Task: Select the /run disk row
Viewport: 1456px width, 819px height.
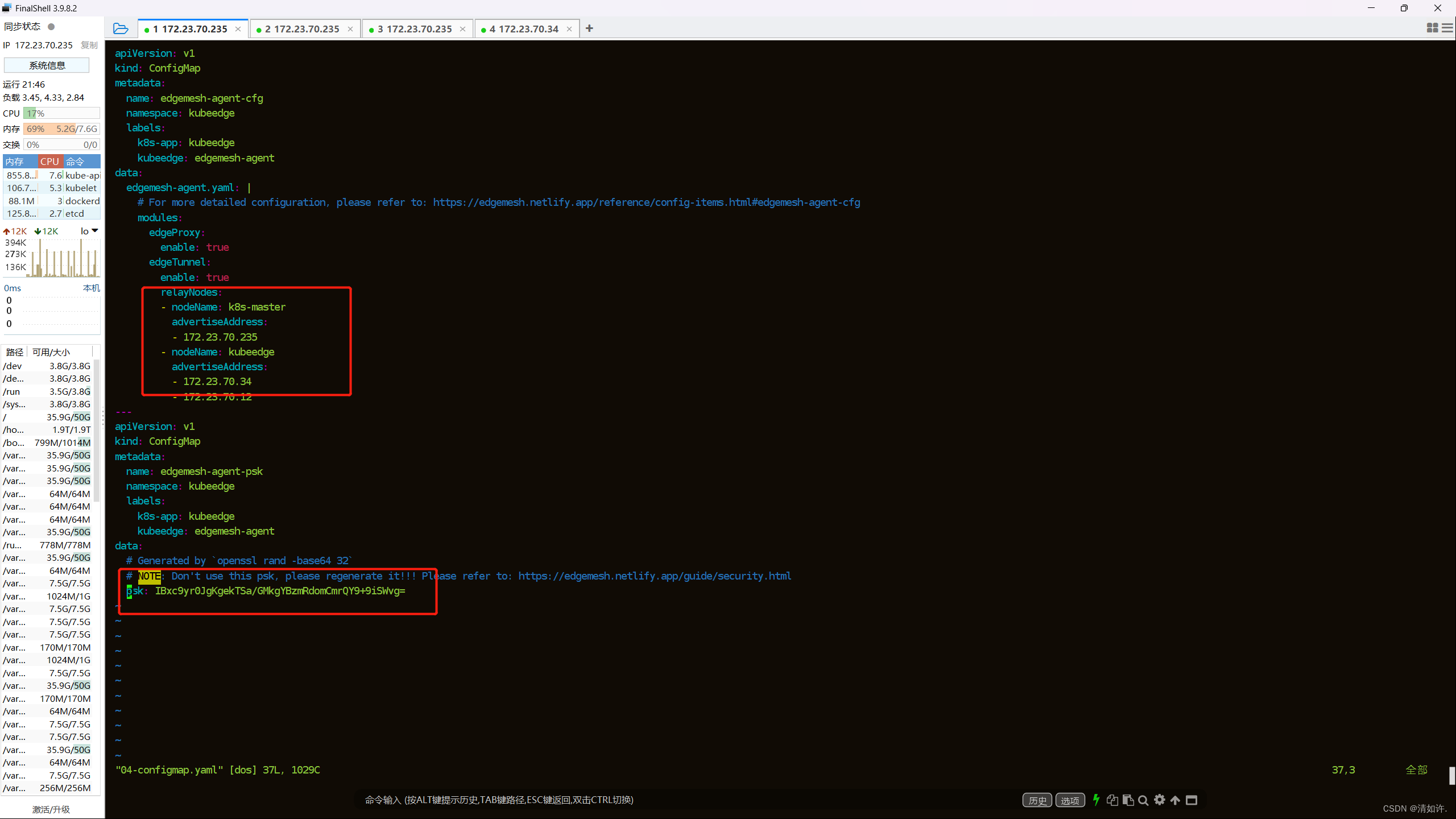Action: [x=47, y=391]
